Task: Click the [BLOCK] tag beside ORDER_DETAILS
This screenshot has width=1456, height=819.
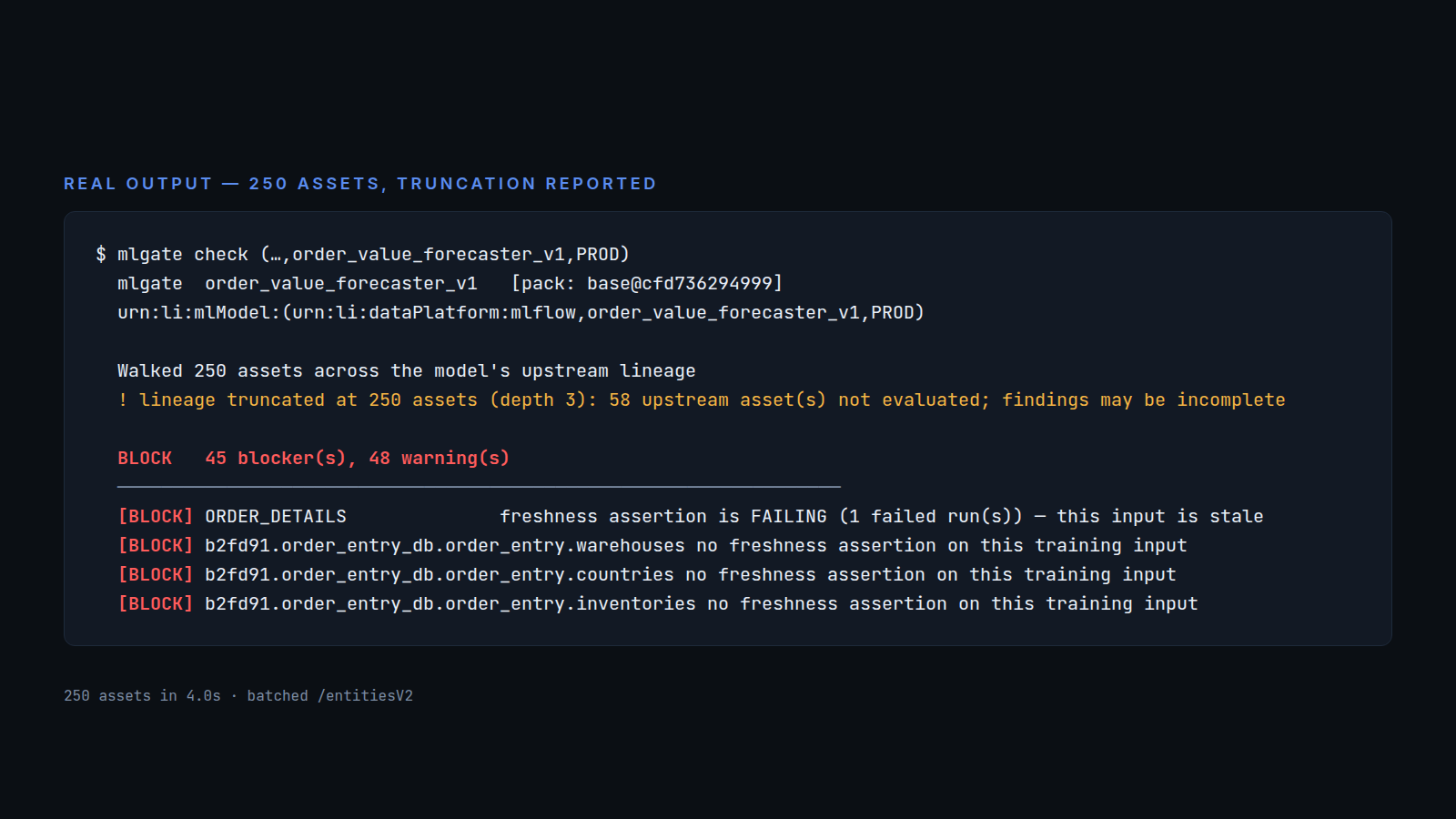Action: [x=156, y=516]
